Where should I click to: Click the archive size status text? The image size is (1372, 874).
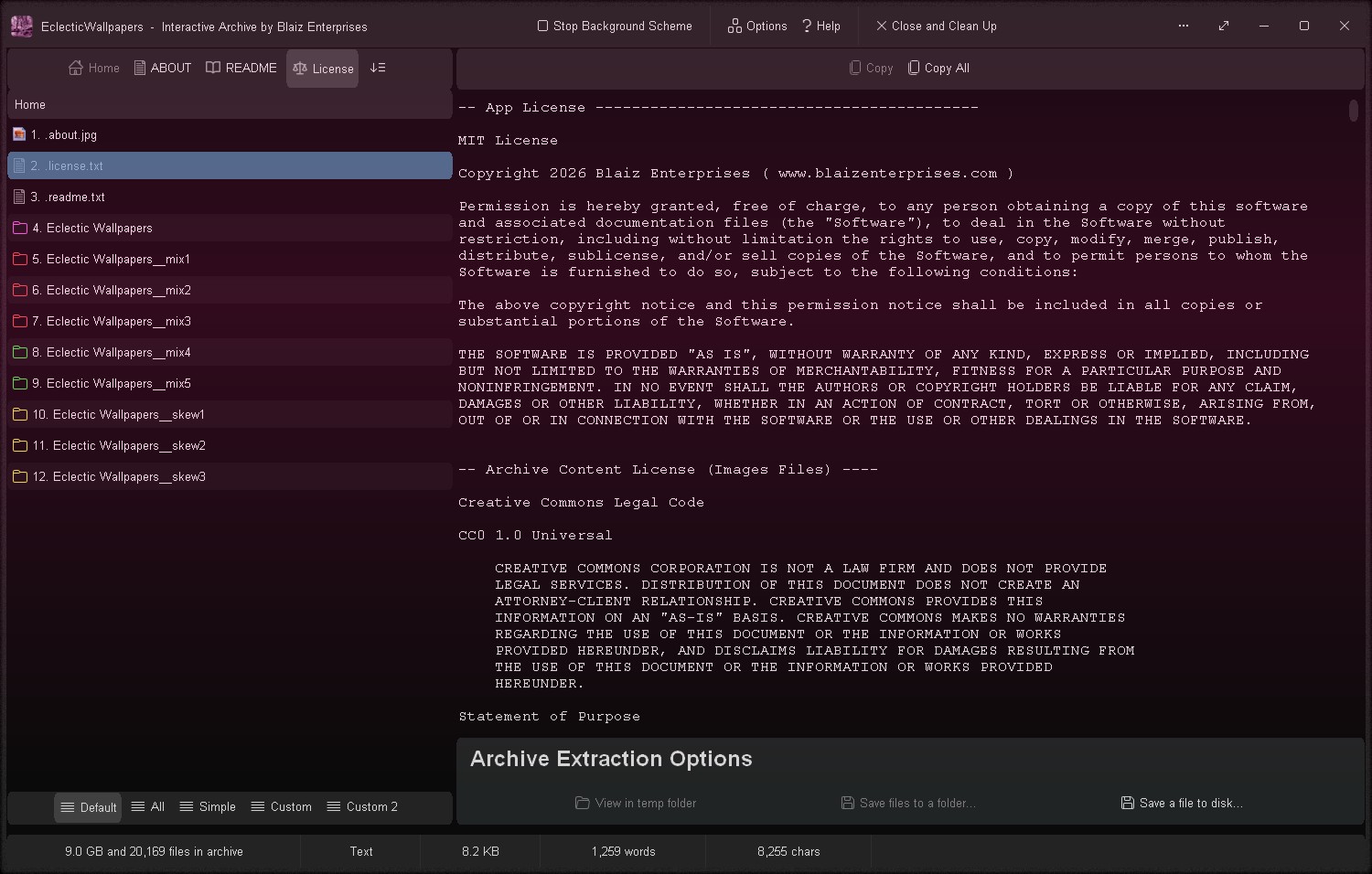tap(154, 852)
